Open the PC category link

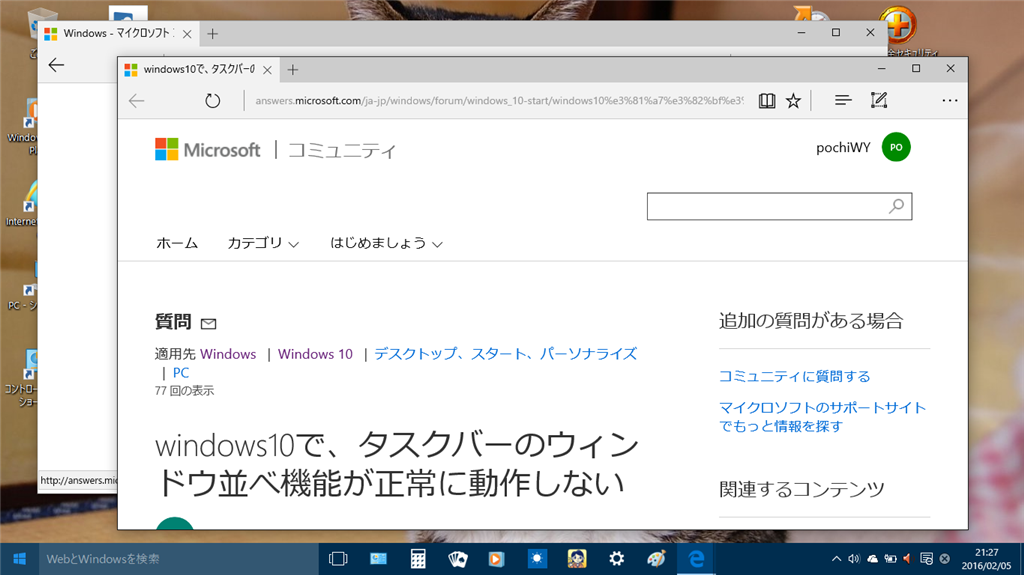point(181,373)
